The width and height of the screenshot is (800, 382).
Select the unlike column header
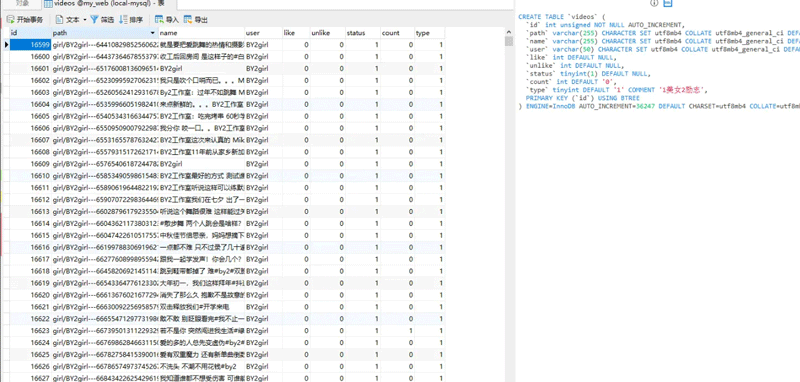click(327, 33)
